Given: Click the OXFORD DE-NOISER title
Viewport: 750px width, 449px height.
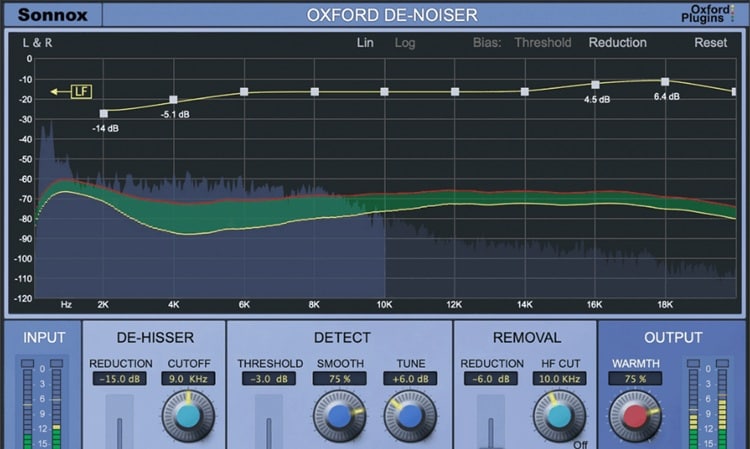Looking at the screenshot, I should click(392, 15).
